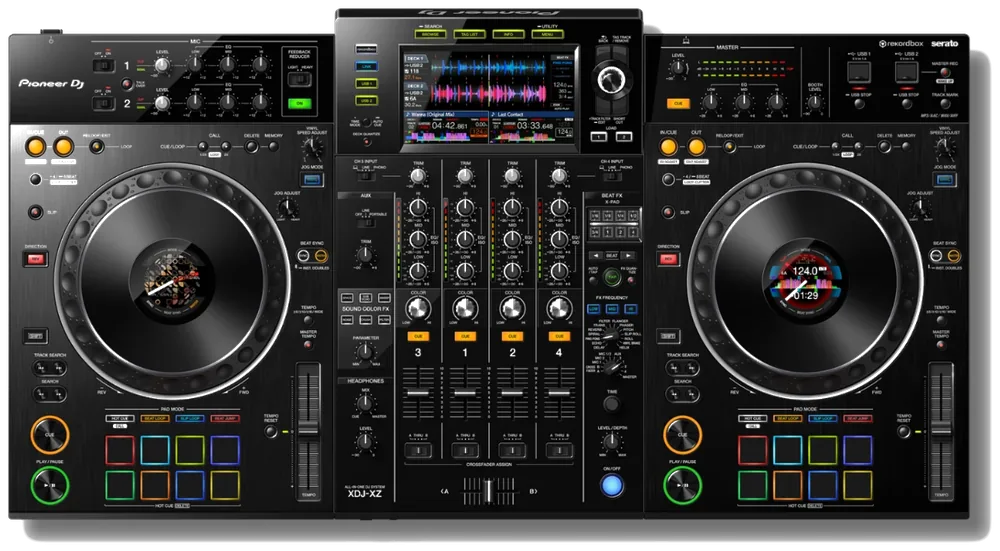Select the blue LINK source button
This screenshot has height=551, width=1000.
pyautogui.click(x=366, y=66)
